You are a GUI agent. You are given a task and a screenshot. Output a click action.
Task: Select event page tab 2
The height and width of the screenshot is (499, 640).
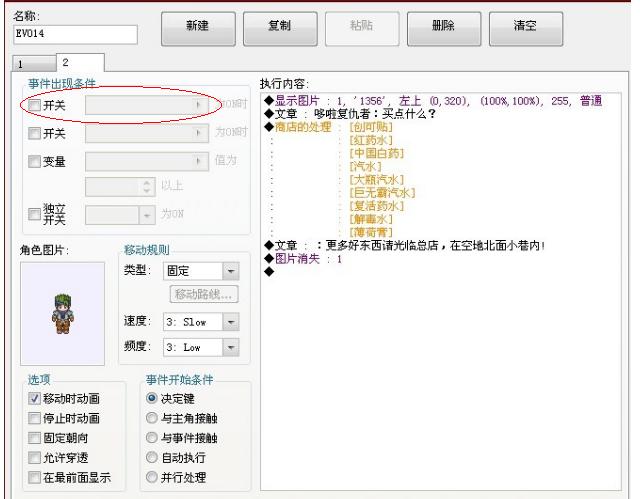[x=80, y=62]
